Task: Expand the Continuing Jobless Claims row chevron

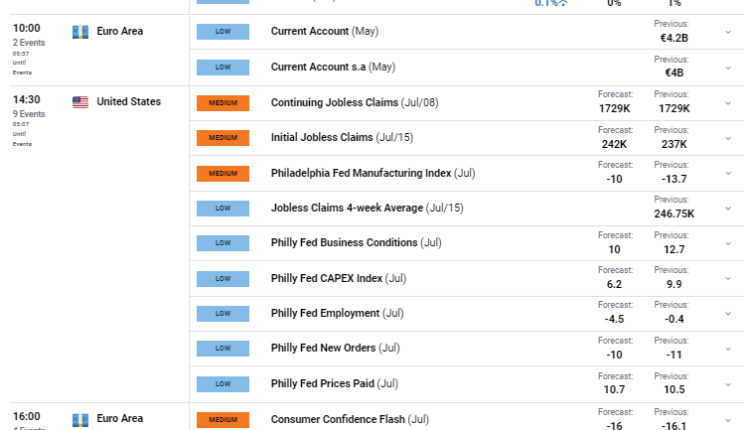Action: coord(728,103)
